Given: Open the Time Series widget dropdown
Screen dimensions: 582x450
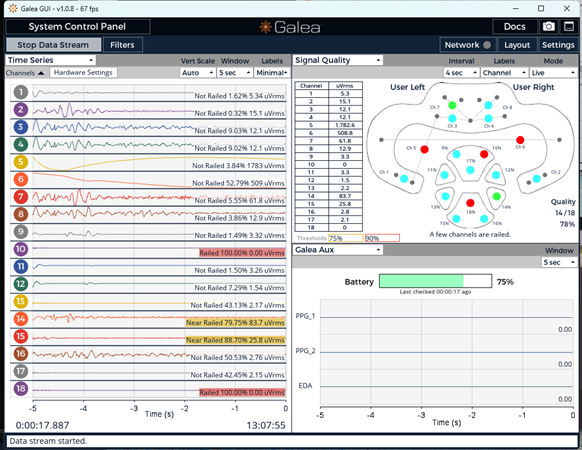Looking at the screenshot, I should pyautogui.click(x=50, y=60).
